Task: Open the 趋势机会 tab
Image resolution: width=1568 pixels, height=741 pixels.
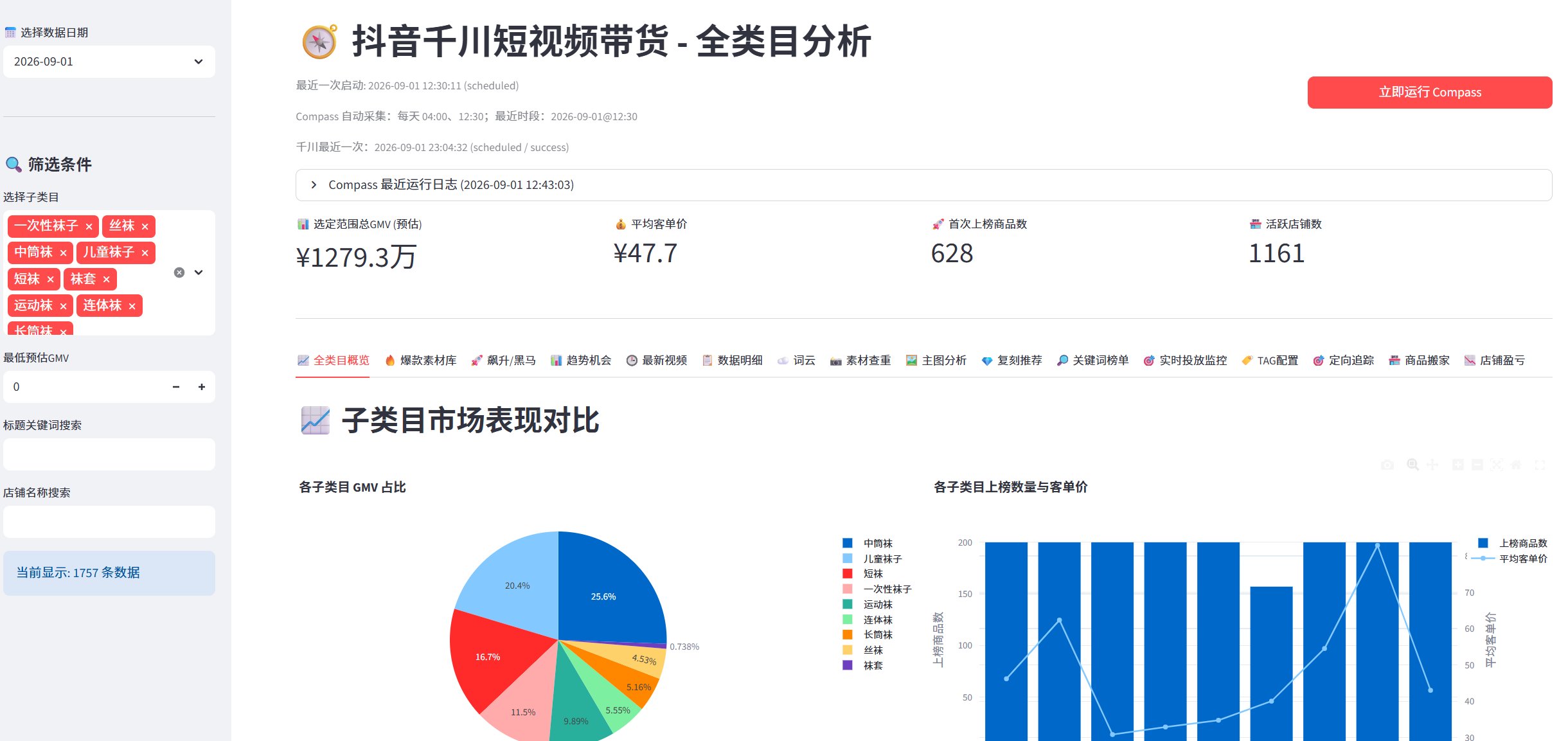Action: (x=581, y=361)
